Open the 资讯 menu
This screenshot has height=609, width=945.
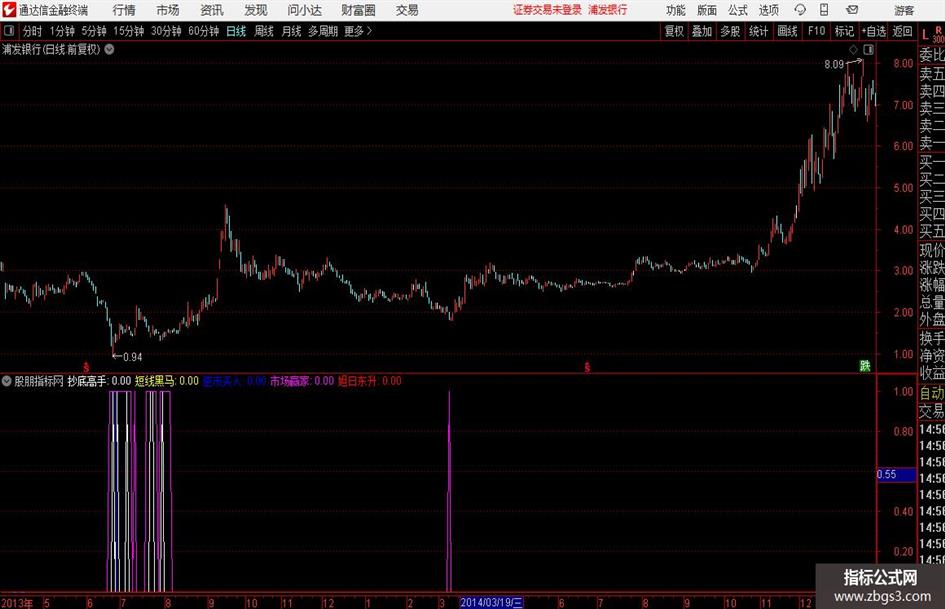tap(212, 10)
